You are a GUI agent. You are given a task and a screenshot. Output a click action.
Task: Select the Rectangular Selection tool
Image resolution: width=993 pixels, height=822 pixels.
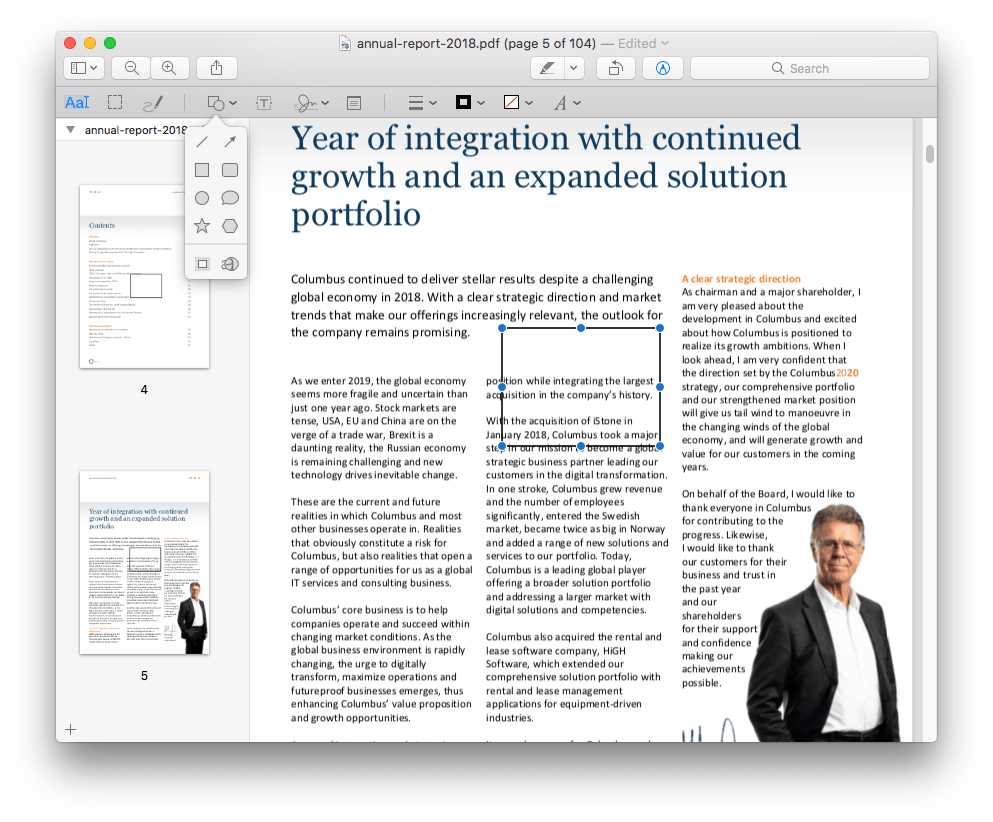115,102
